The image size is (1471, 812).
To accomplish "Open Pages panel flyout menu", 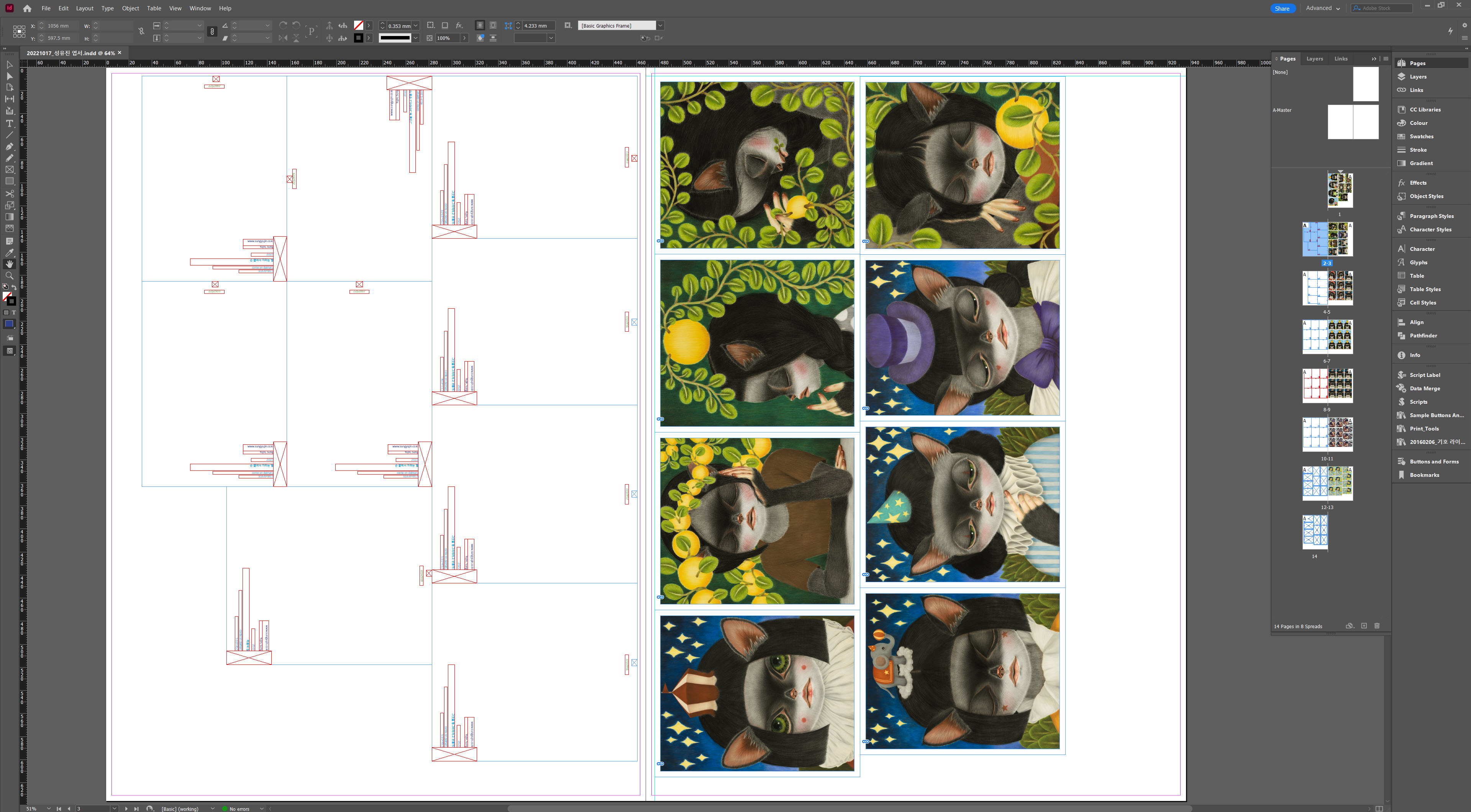I will tap(1385, 58).
